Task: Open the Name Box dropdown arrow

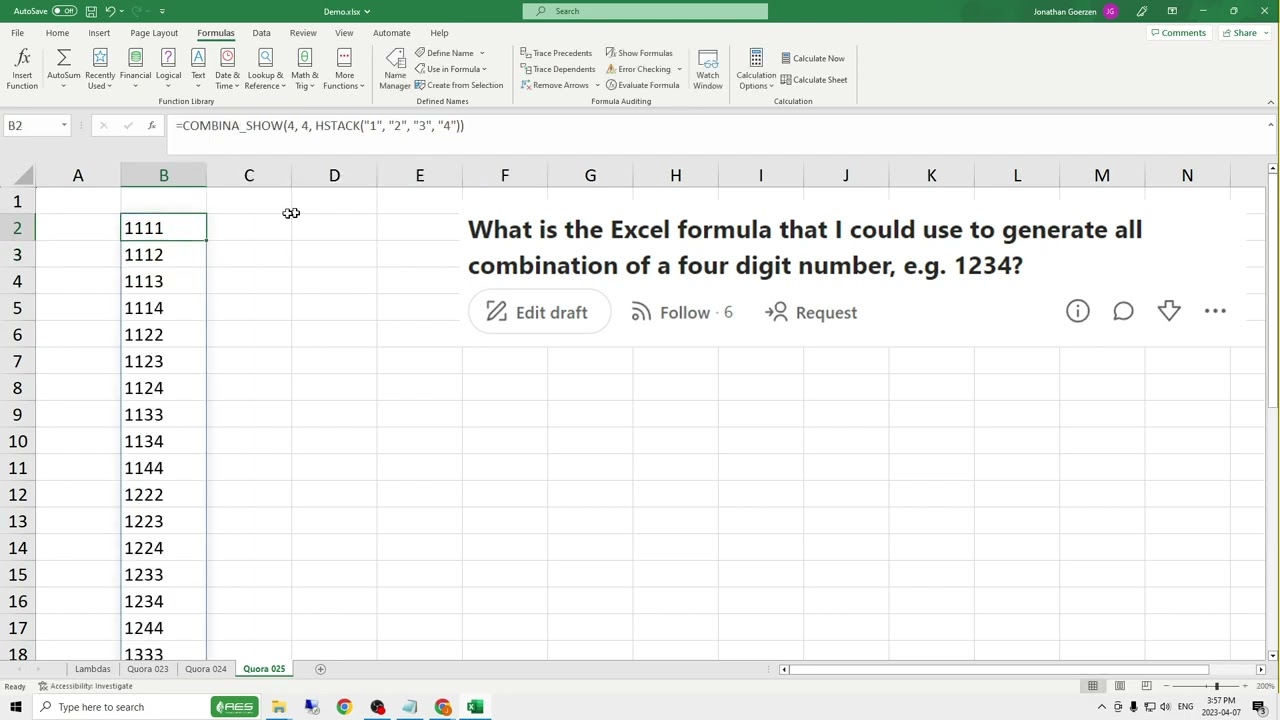Action: click(64, 126)
